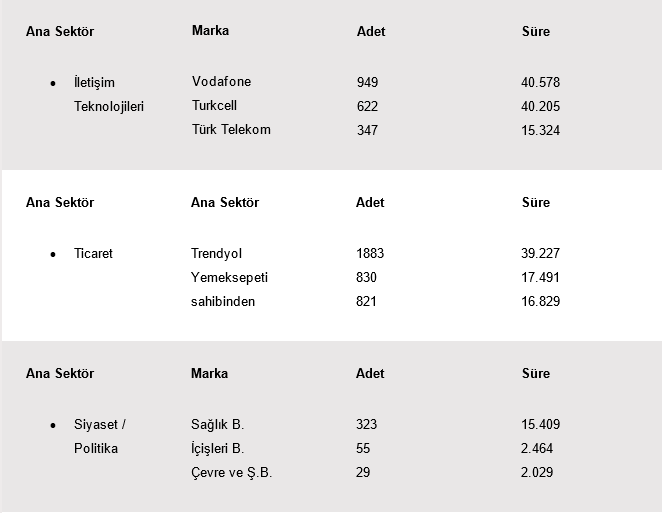The image size is (662, 513).
Task: Select the count value 830 for Yemeksepeti
Action: [366, 278]
